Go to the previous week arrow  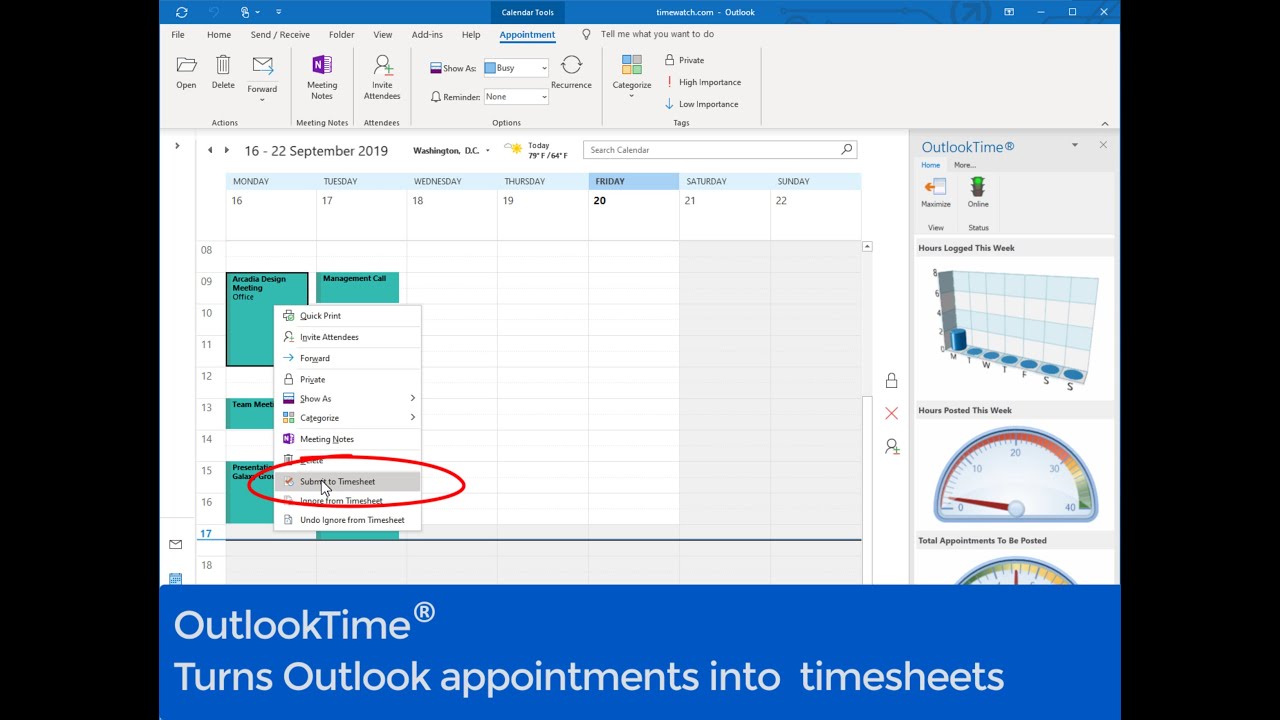210,150
